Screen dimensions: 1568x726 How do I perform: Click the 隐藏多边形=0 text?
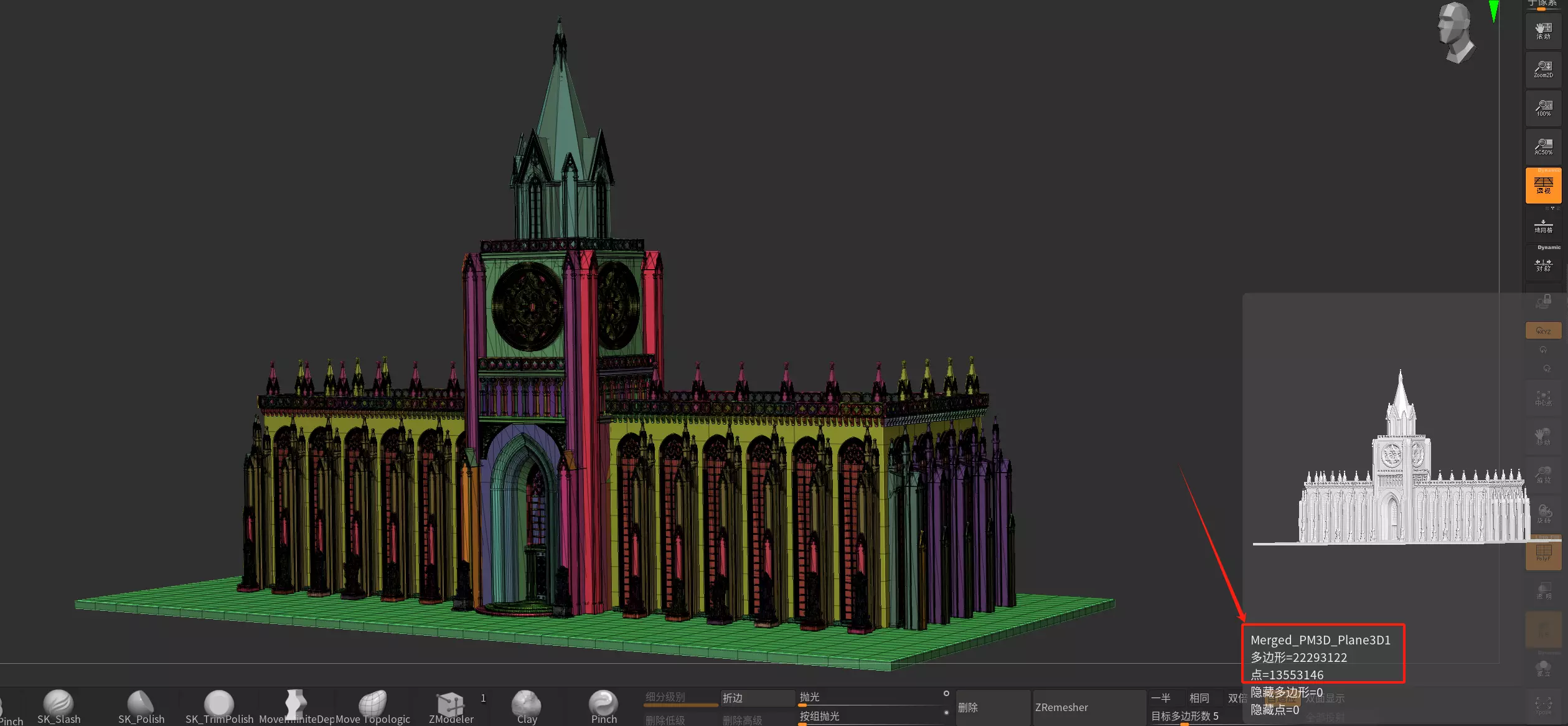1286,692
